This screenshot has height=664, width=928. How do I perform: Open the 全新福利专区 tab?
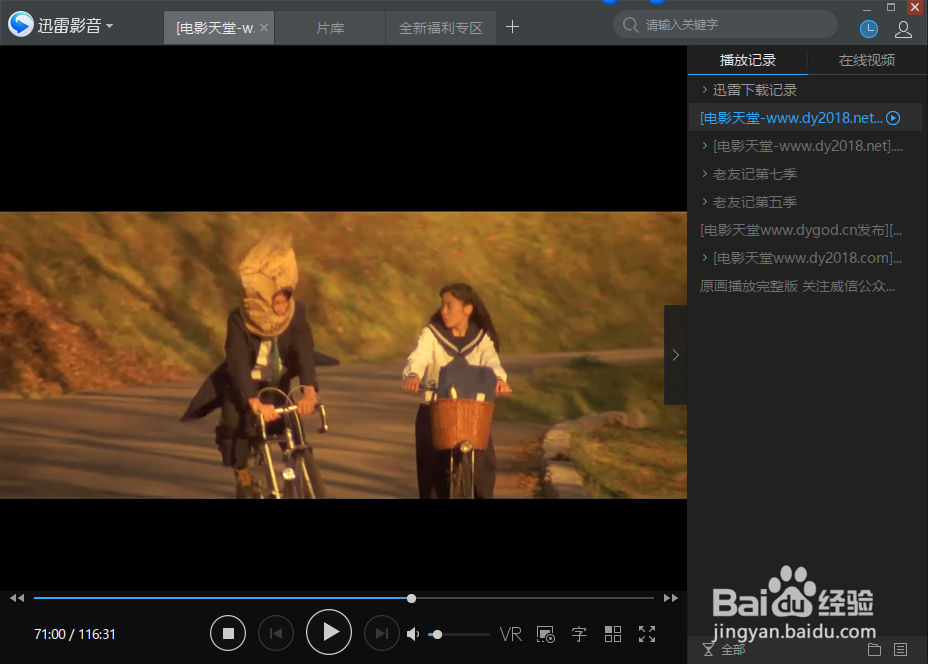coord(440,28)
